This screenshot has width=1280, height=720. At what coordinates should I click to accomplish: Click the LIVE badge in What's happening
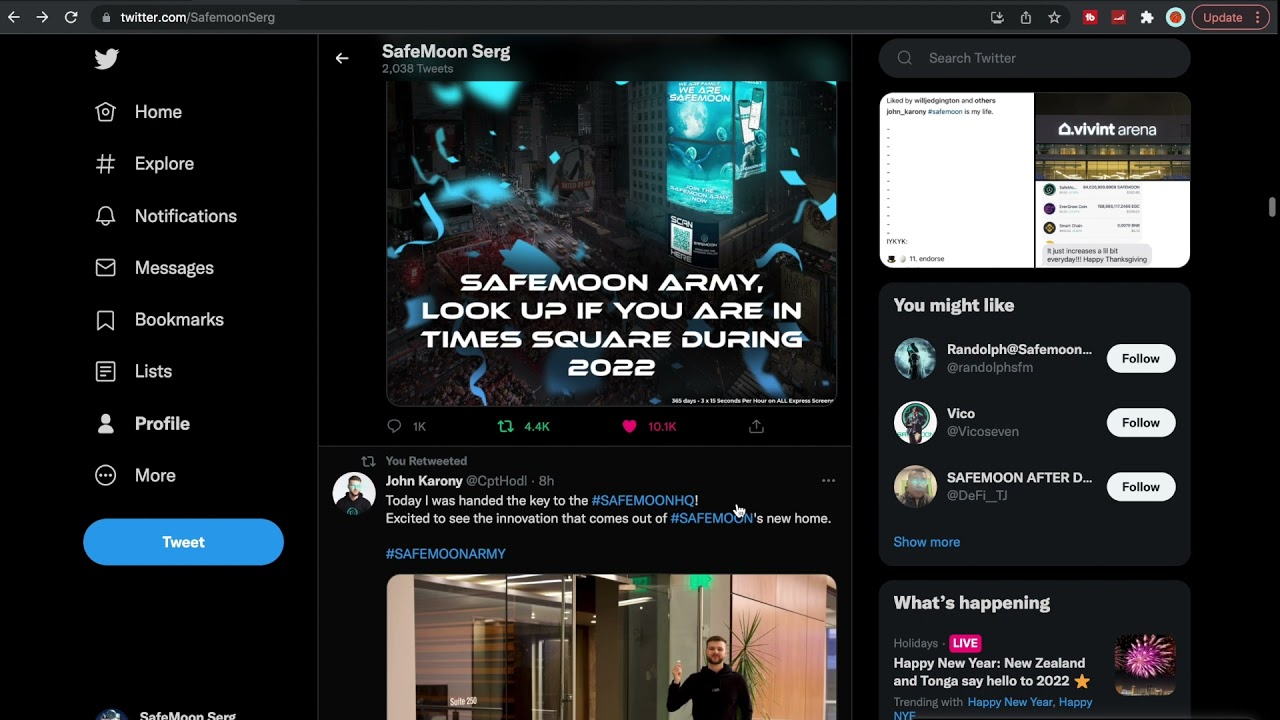click(x=965, y=643)
